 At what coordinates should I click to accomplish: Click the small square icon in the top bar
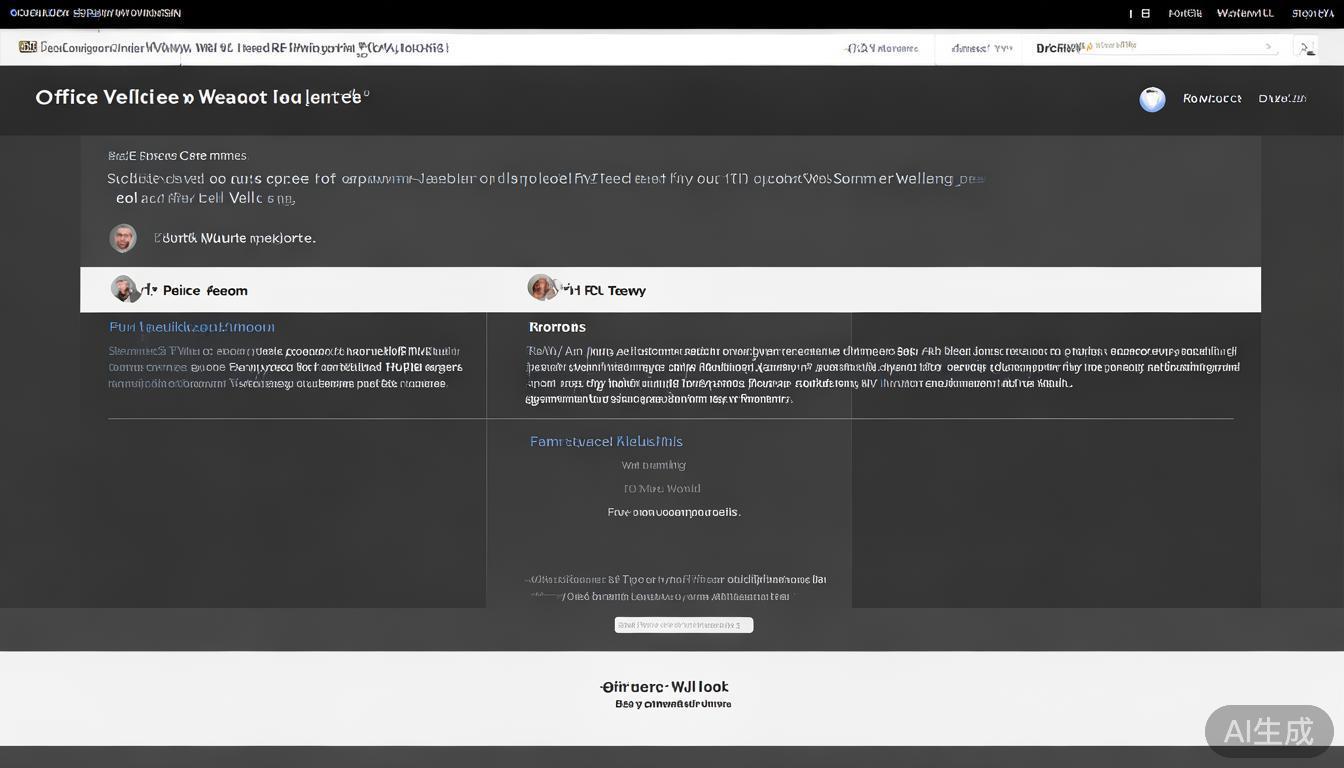(1146, 13)
